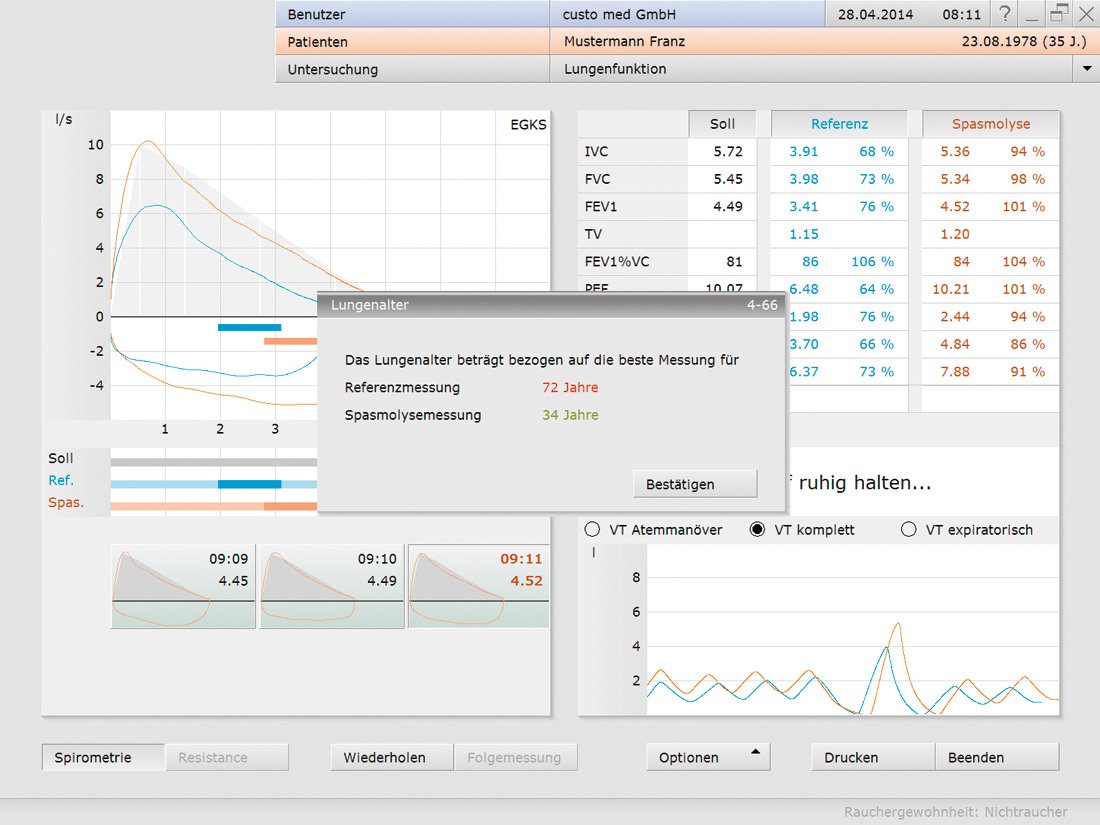
Task: Click the Referenz column header
Action: coord(839,124)
